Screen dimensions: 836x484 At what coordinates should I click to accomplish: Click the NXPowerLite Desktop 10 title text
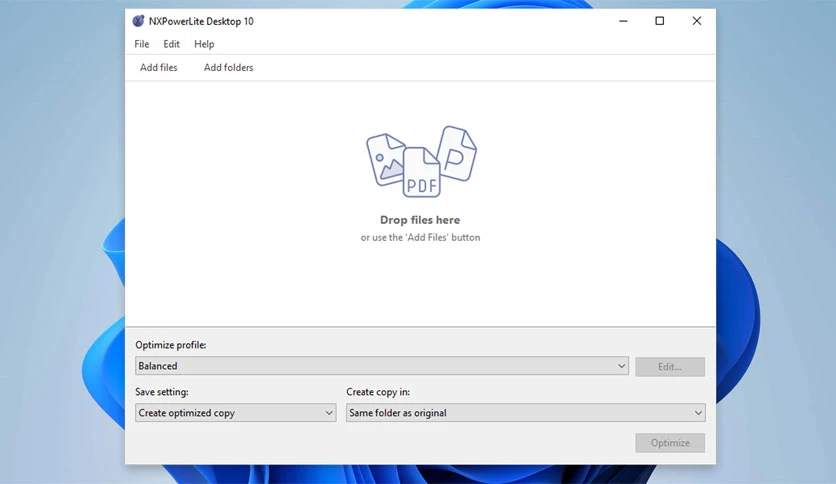(201, 22)
